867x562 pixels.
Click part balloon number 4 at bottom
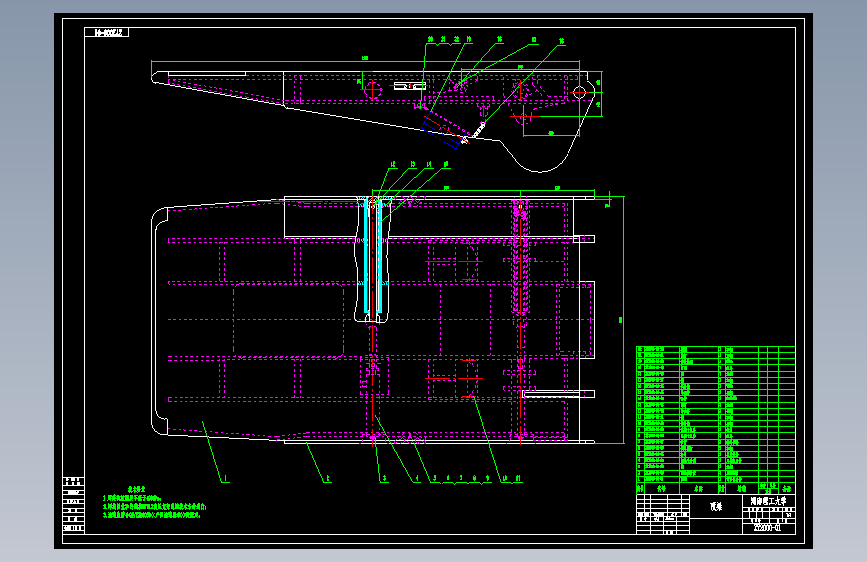click(x=417, y=478)
